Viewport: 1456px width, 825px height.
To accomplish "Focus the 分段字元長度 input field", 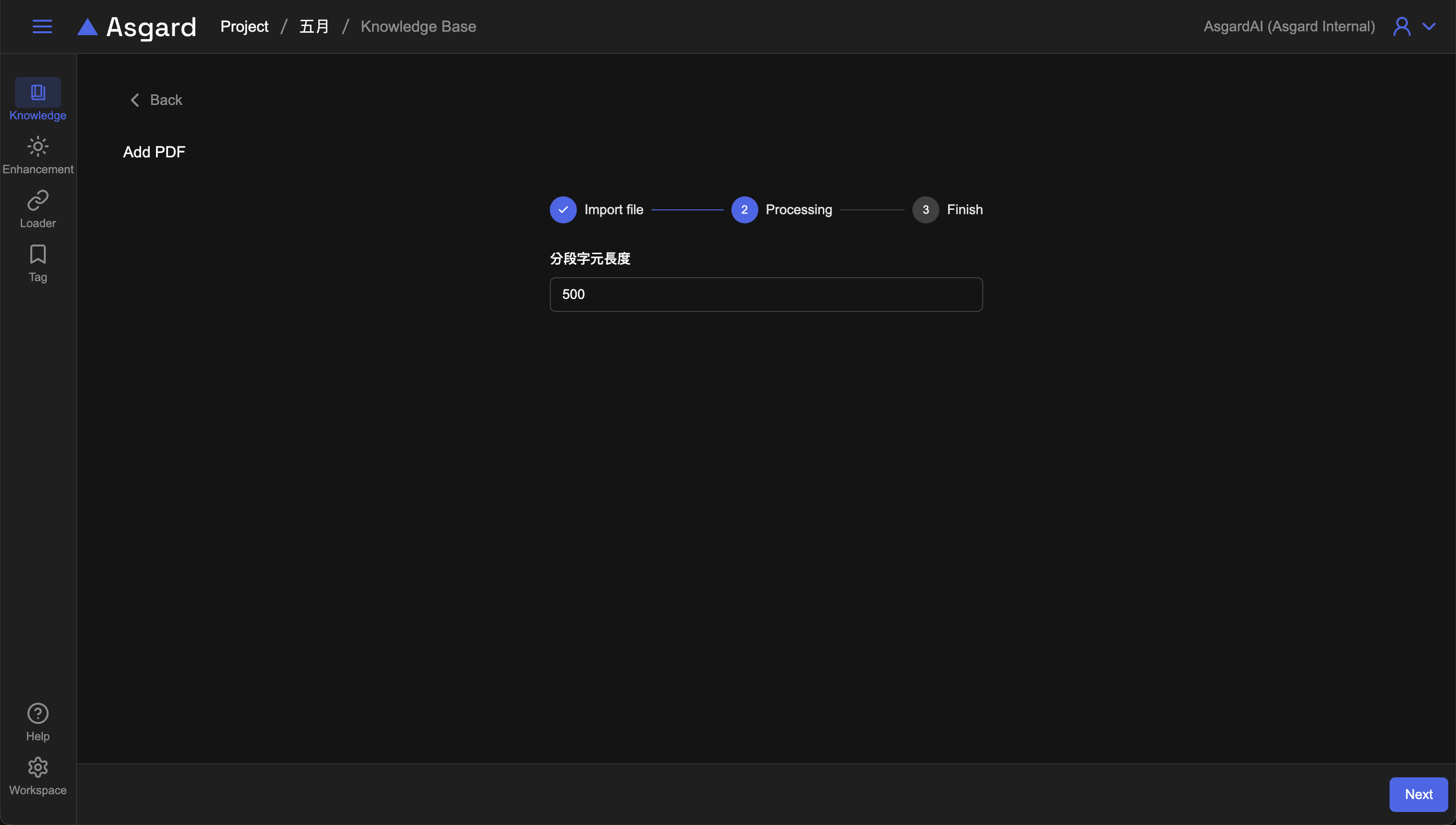I will [x=766, y=294].
